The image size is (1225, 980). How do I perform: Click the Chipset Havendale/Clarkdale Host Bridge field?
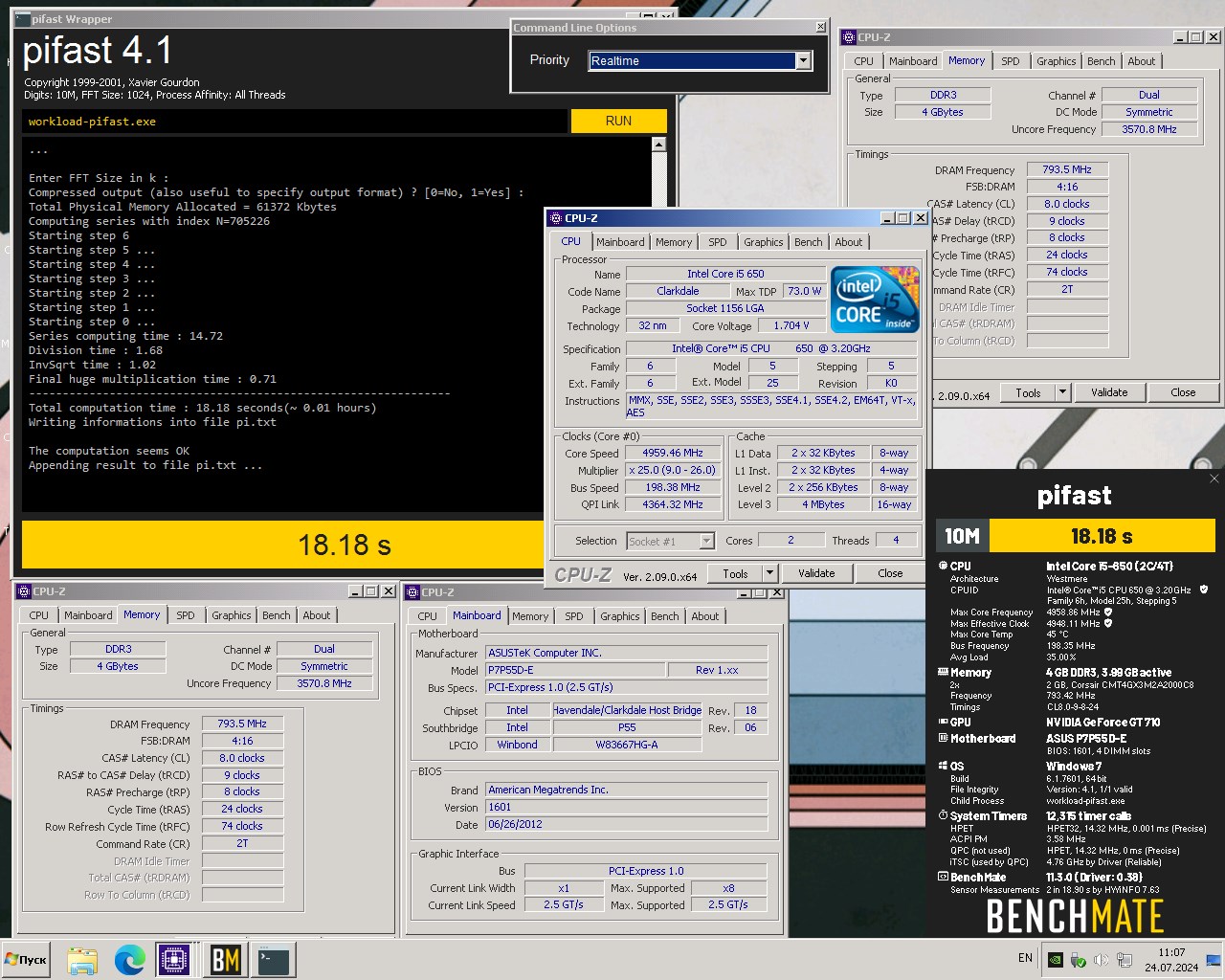(627, 710)
